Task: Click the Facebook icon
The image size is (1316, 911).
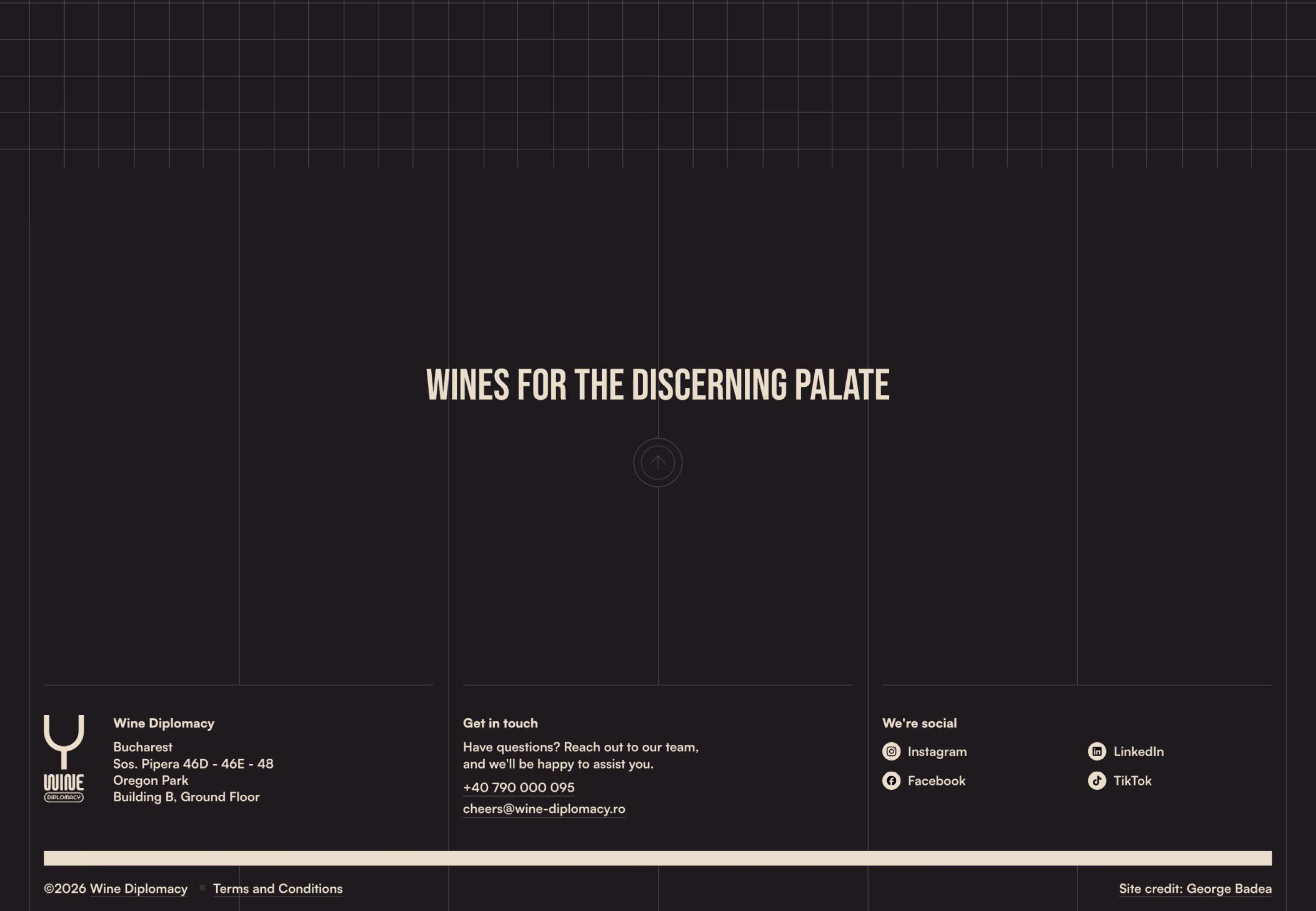Action: coord(891,780)
